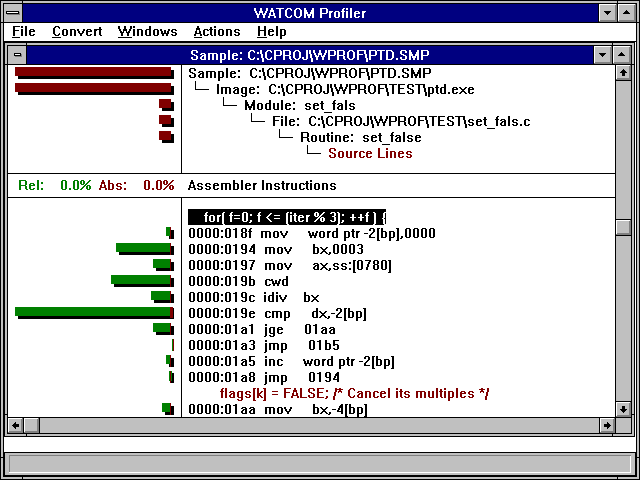Open the File menu

[x=23, y=32]
